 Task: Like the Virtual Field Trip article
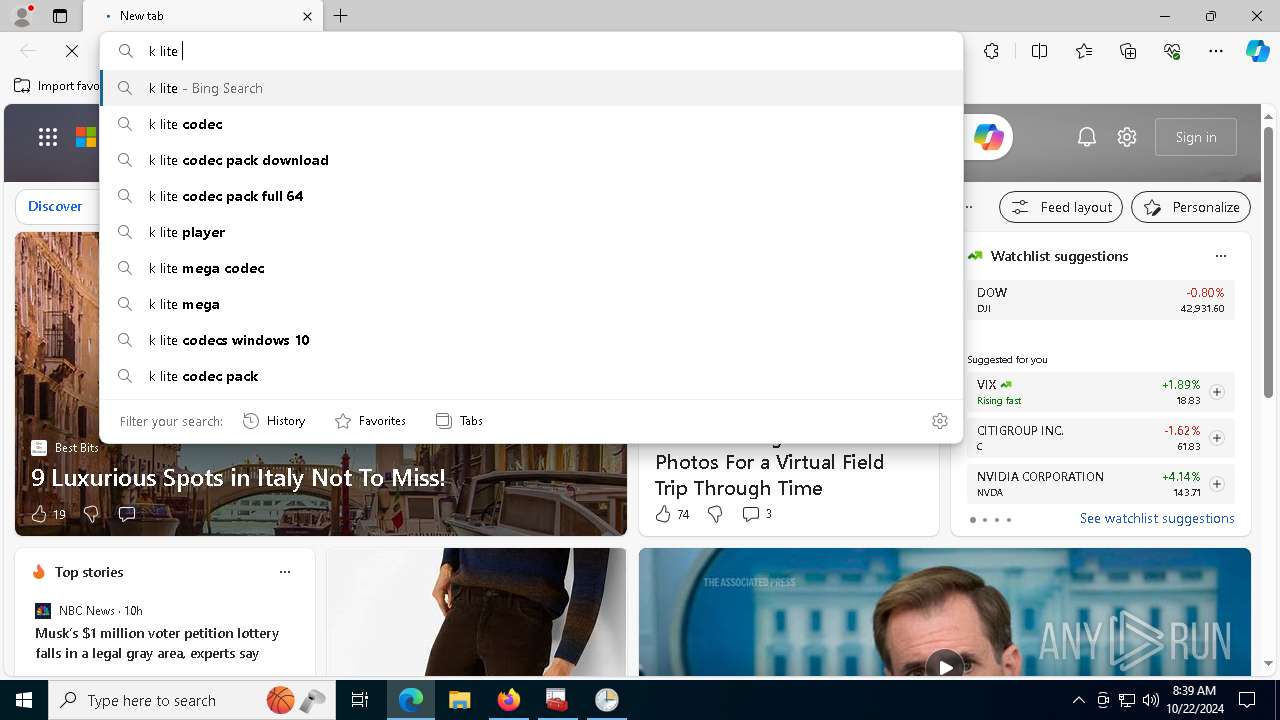(672, 514)
